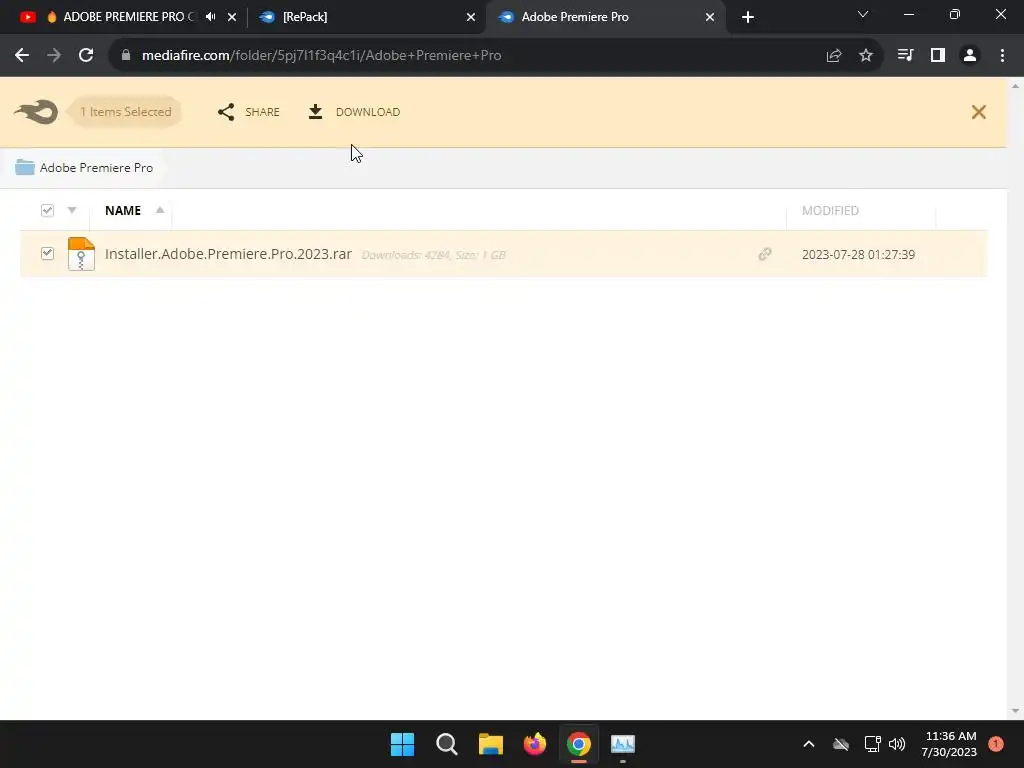
Task: Copy link icon for the rar file
Action: (765, 253)
